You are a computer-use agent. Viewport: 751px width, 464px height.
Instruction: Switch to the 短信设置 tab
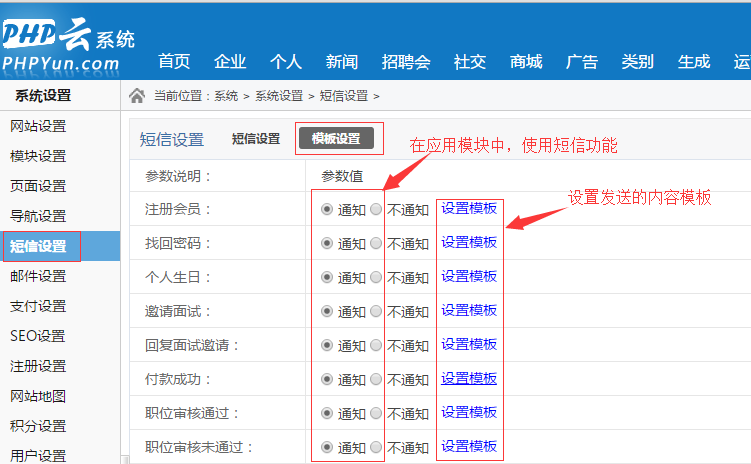[x=256, y=139]
